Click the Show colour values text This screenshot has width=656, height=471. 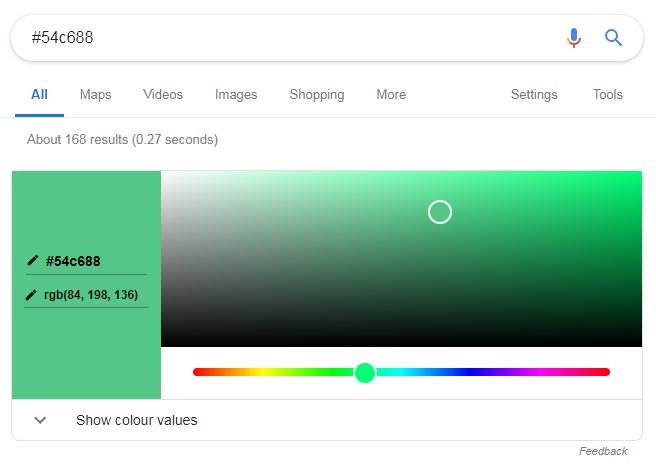(136, 420)
